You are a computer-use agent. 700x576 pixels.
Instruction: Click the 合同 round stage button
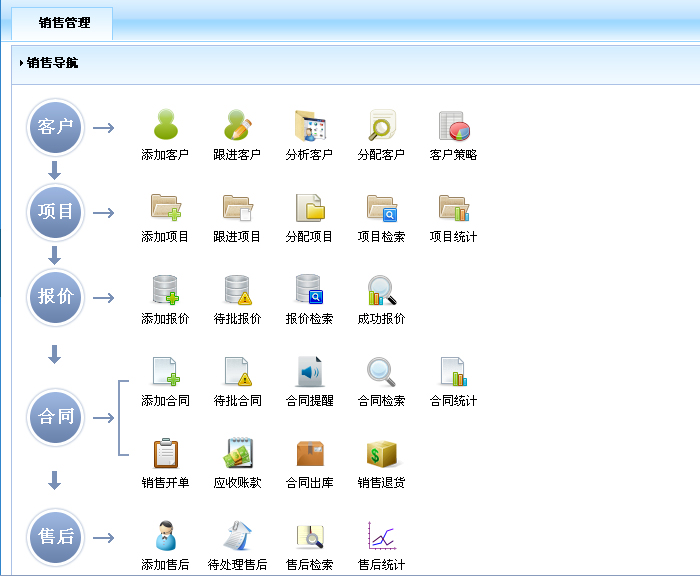pyautogui.click(x=56, y=417)
